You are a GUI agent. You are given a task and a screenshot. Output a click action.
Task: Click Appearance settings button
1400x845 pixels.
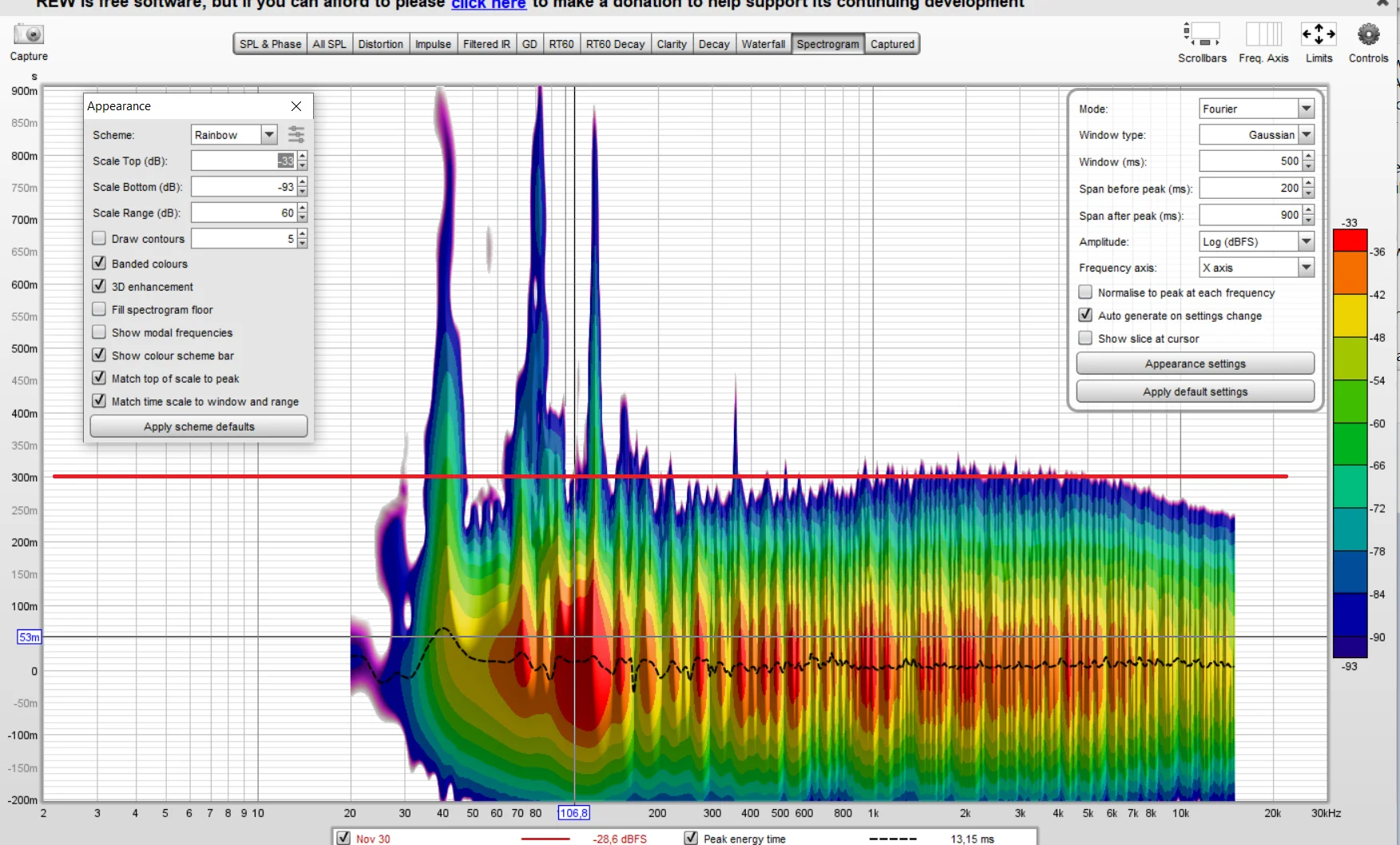(x=1195, y=363)
